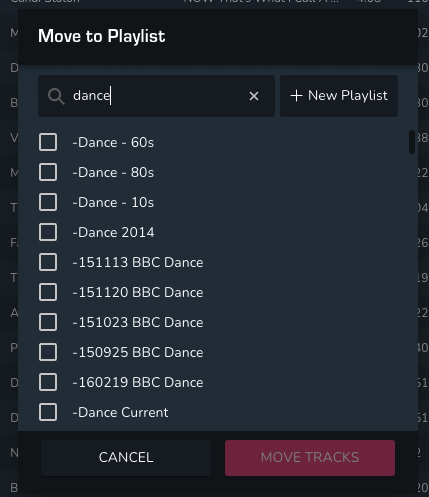Cancel the Move to Playlist dialog
Screen dimensions: 429x497
click(126, 458)
